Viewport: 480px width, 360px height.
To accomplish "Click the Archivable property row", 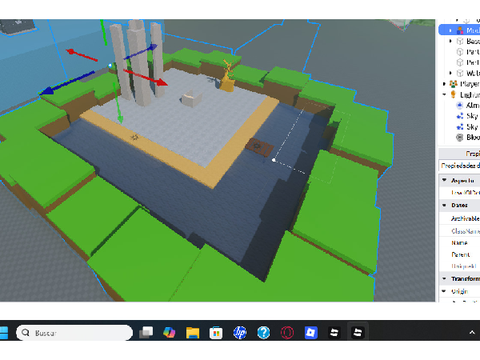I will click(459, 218).
